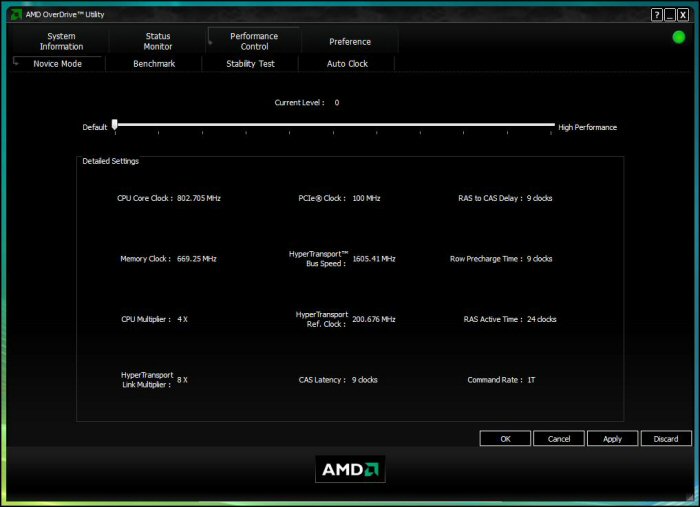Image resolution: width=700 pixels, height=507 pixels.
Task: Confirm settings with the OK button
Action: point(505,439)
